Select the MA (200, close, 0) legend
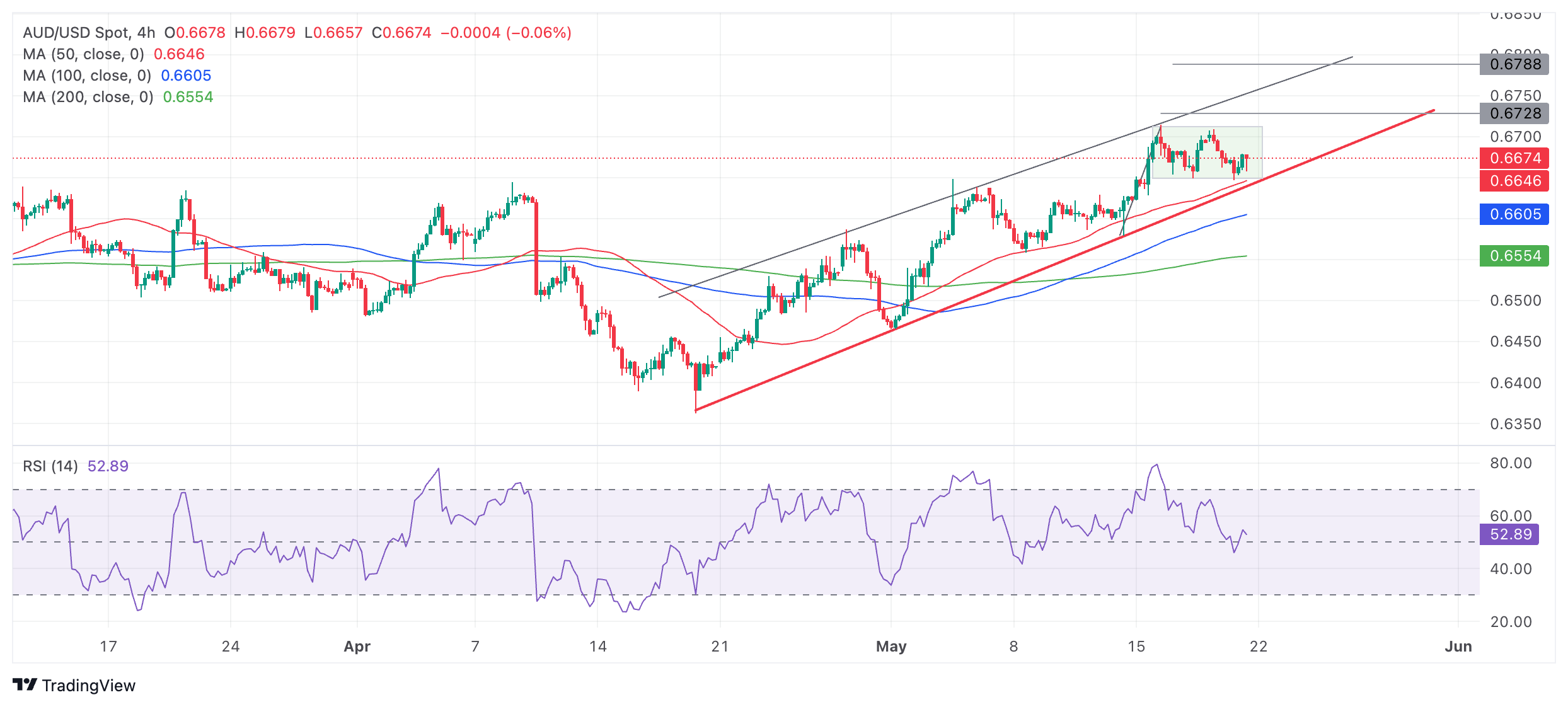Image resolution: width=1568 pixels, height=707 pixels. 88,97
